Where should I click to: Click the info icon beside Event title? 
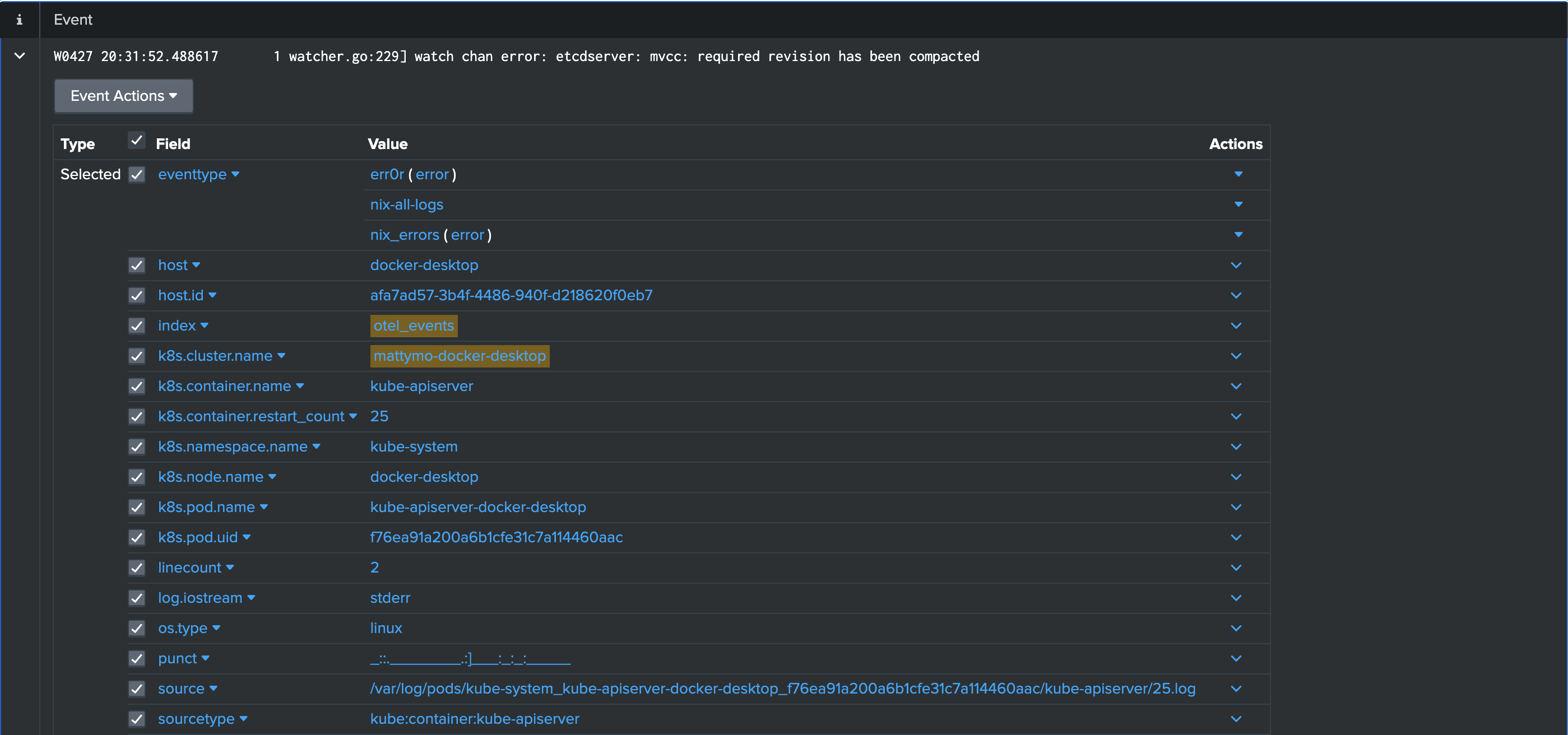tap(20, 20)
